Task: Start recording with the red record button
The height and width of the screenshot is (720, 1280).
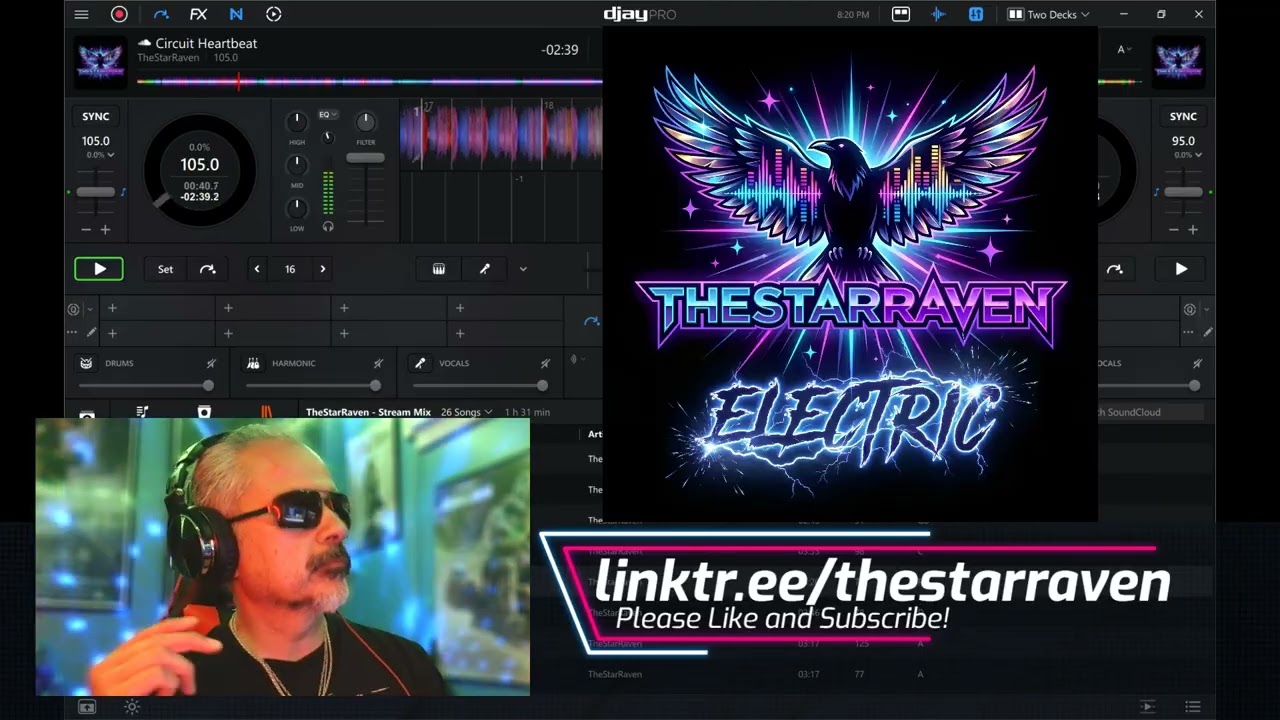Action: [x=119, y=14]
